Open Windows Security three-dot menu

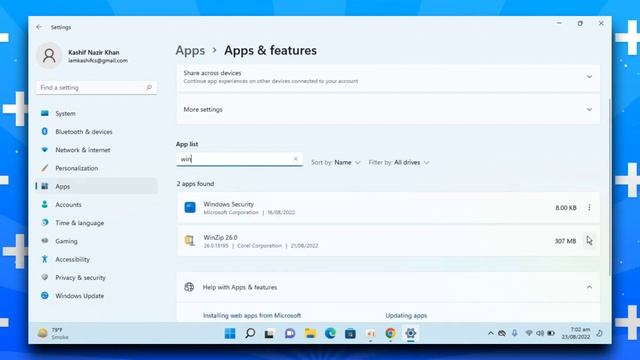589,208
